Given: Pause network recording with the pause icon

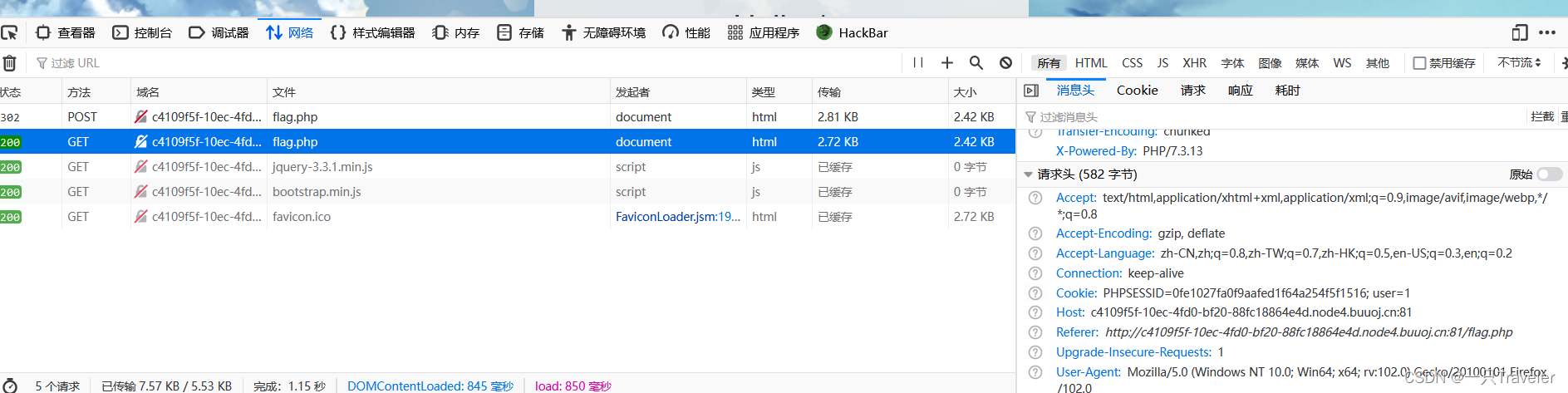Looking at the screenshot, I should pyautogui.click(x=918, y=62).
